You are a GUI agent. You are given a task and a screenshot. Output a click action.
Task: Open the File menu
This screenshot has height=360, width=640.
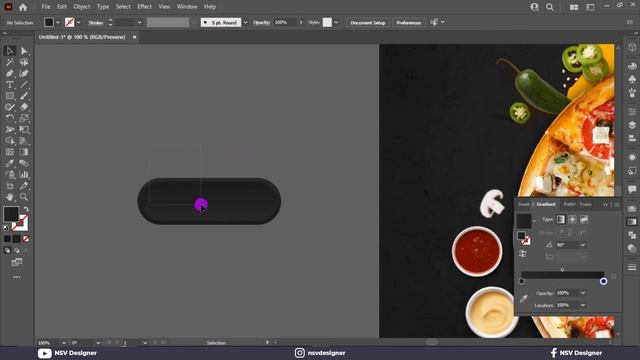coord(46,7)
